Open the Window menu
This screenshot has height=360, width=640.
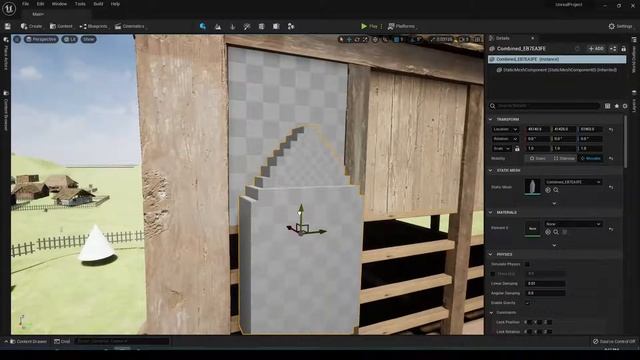tap(59, 4)
